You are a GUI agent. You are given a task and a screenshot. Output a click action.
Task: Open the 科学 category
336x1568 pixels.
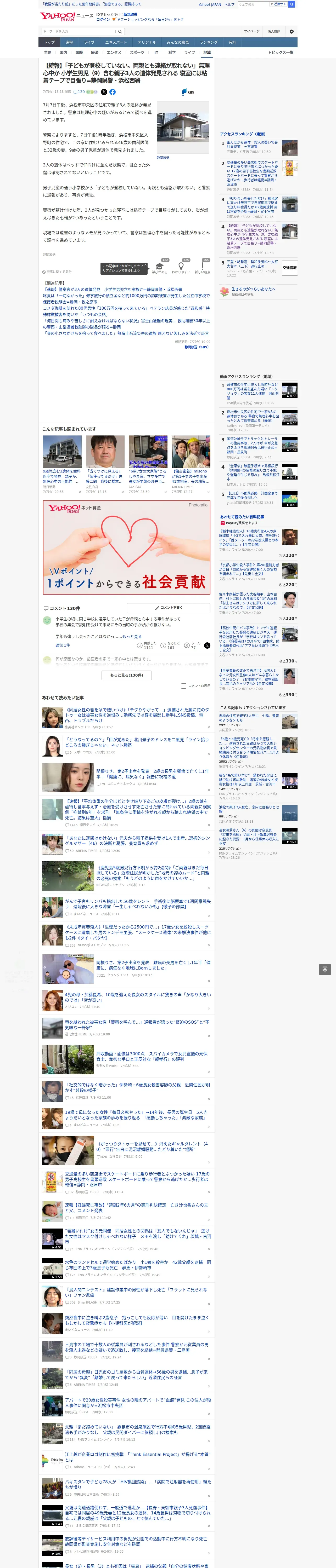click(172, 52)
